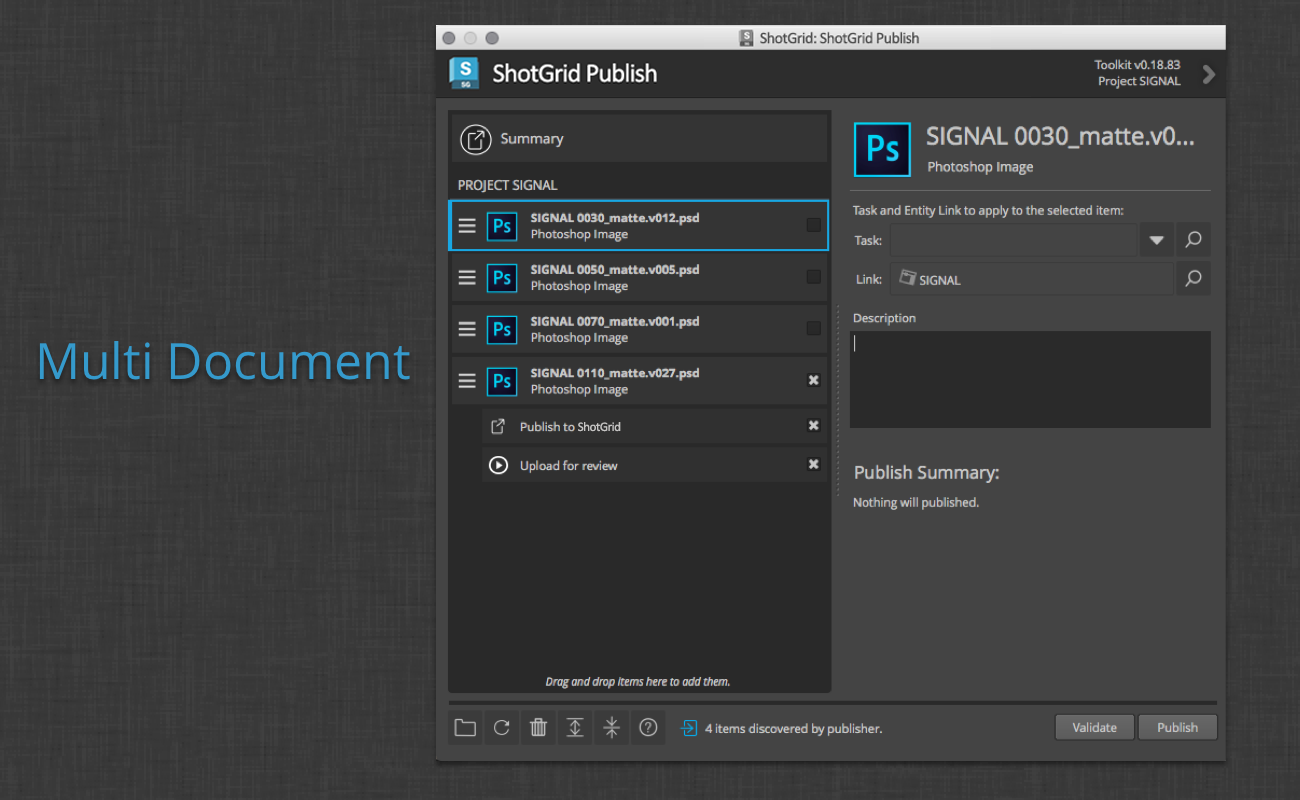
Task: Open help with the question mark icon
Action: click(648, 728)
